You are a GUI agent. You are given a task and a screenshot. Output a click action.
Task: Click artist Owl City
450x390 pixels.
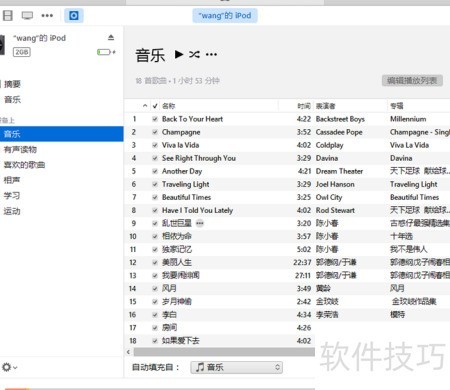click(x=329, y=197)
